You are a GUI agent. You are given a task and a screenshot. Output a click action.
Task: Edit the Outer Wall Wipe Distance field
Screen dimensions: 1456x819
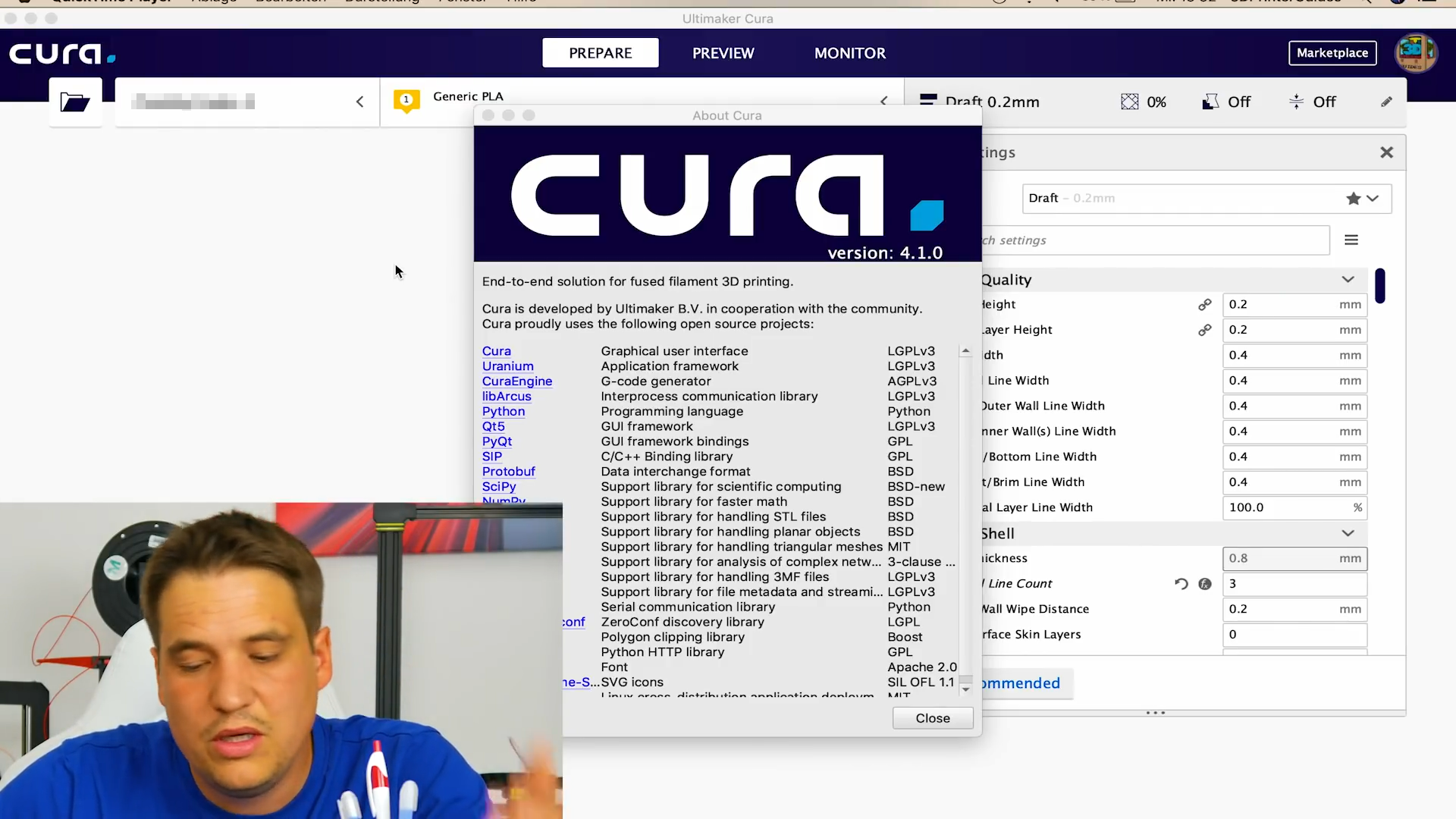(x=1294, y=610)
